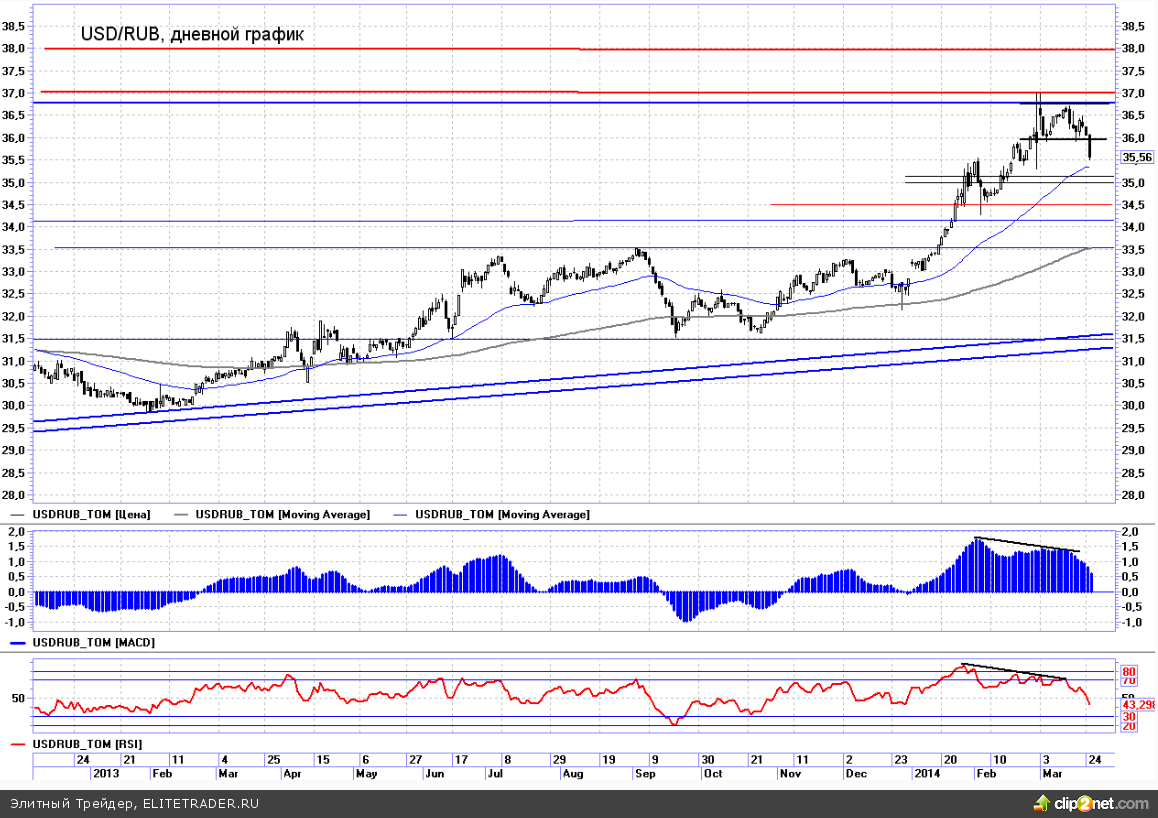
Task: Click date tick 30 above Oct
Action: (x=708, y=759)
